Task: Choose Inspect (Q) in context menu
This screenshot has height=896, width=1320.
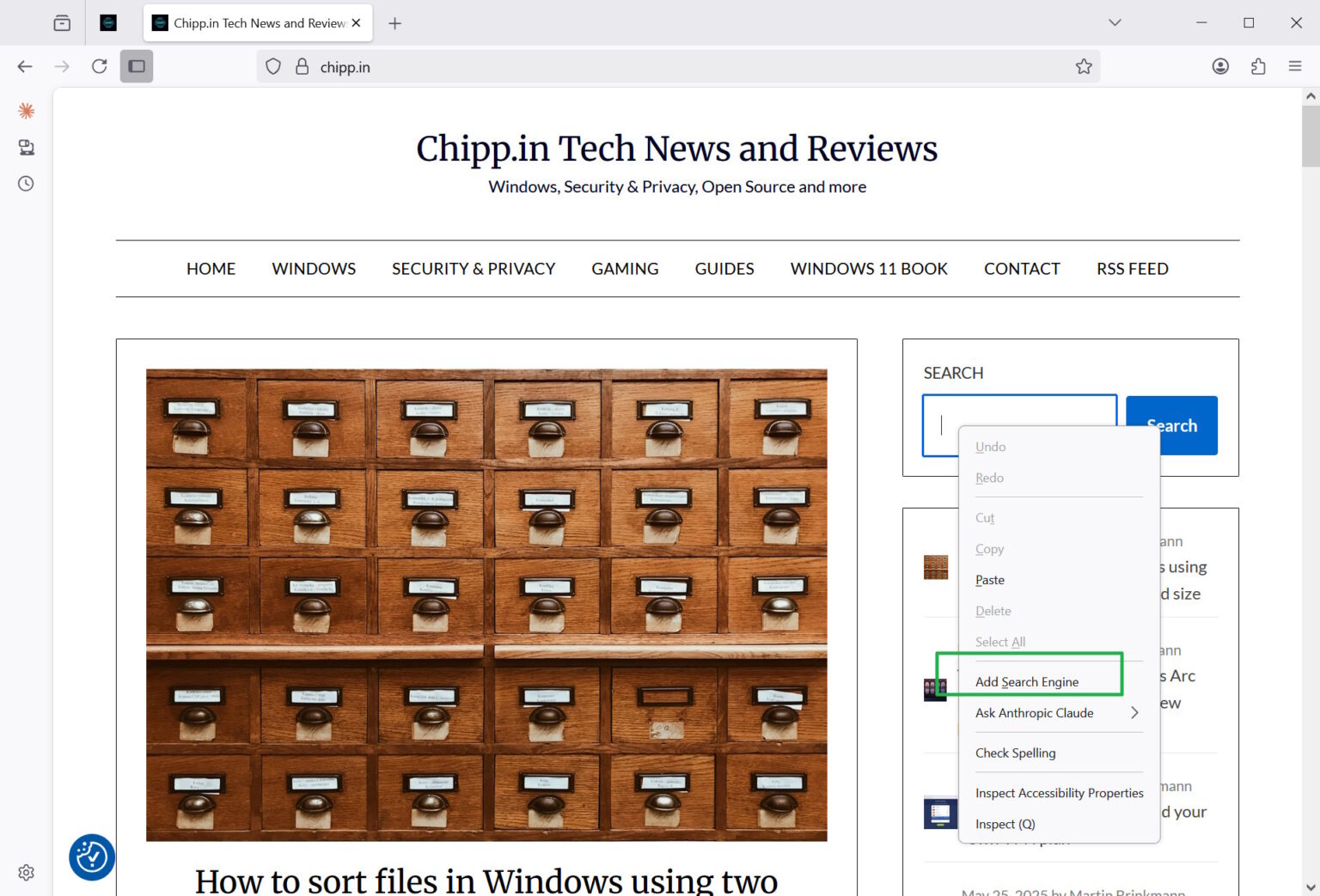Action: 1059,824
